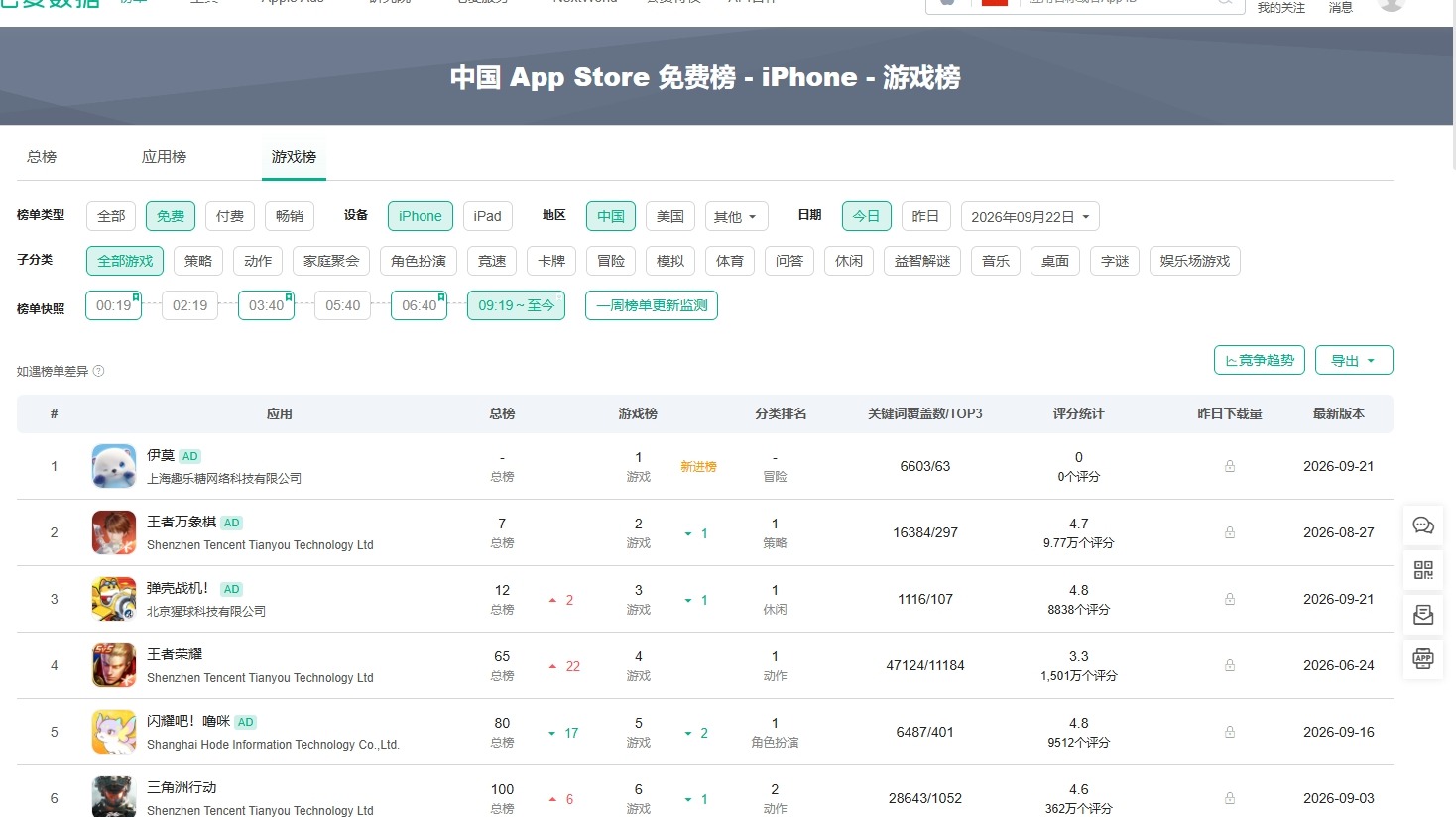Click the 评分统计 column header
The height and width of the screenshot is (817, 1456).
(1079, 413)
